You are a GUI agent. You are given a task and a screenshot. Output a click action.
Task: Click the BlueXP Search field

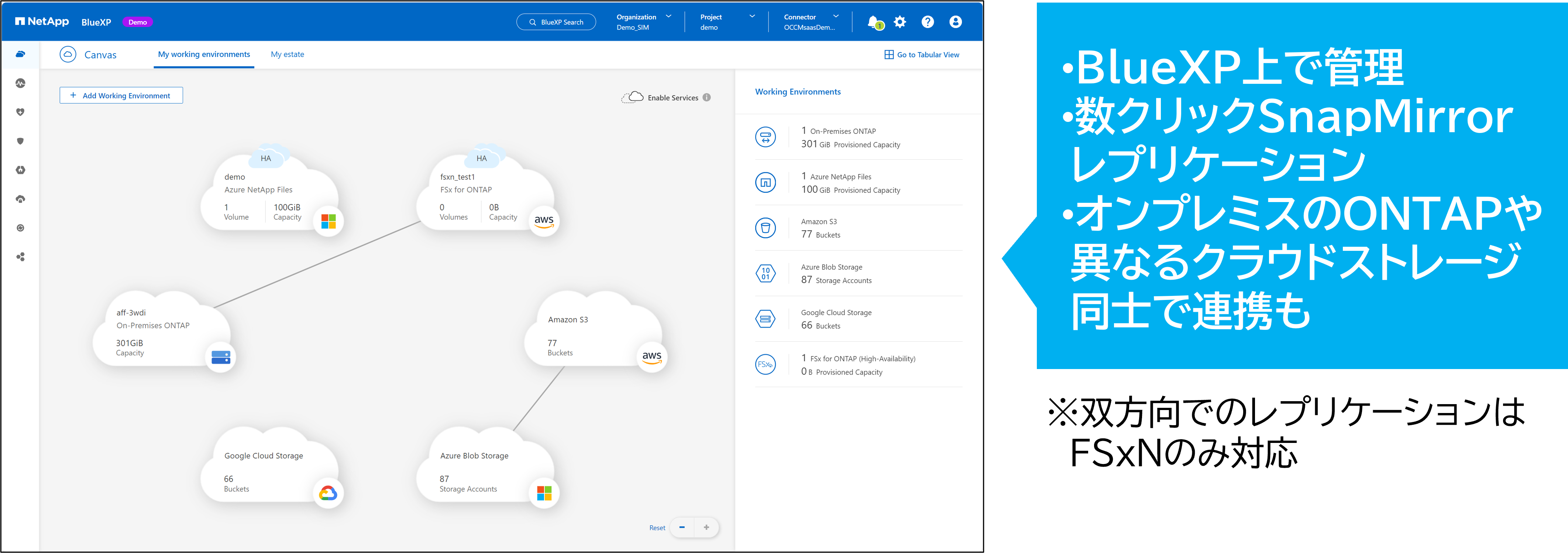click(x=556, y=22)
